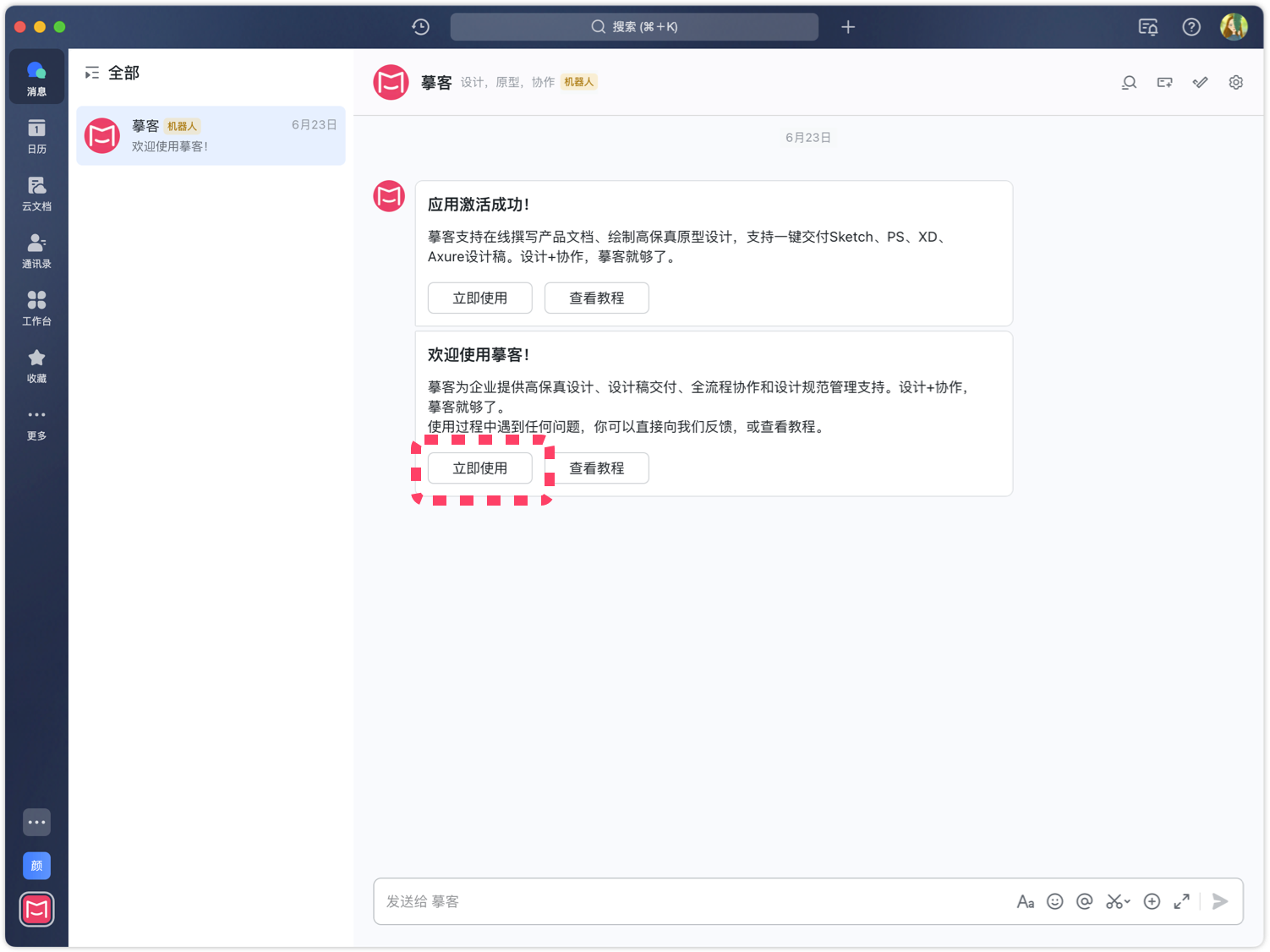The width and height of the screenshot is (1270, 952).
Task: Click the 应用激活成功! card title
Action: 479,205
